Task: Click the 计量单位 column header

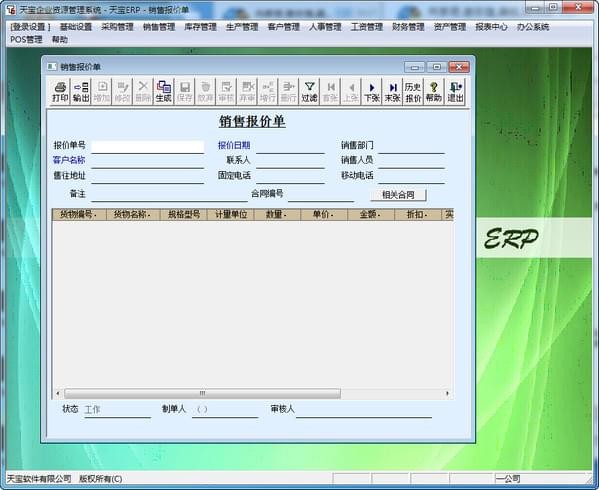Action: coord(231,214)
